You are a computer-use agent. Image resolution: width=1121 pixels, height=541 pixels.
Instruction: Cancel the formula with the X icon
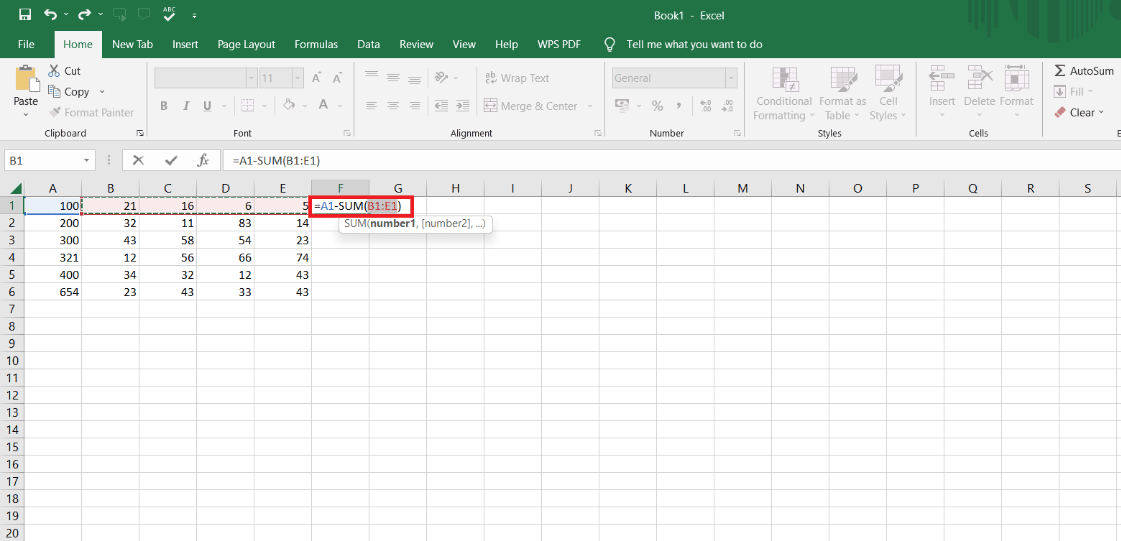(139, 161)
